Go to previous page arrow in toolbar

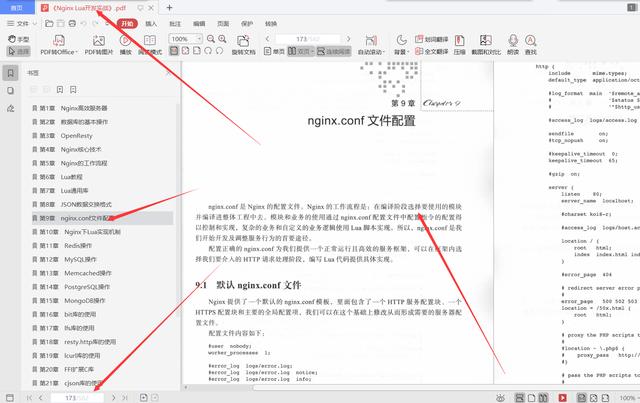(x=267, y=39)
